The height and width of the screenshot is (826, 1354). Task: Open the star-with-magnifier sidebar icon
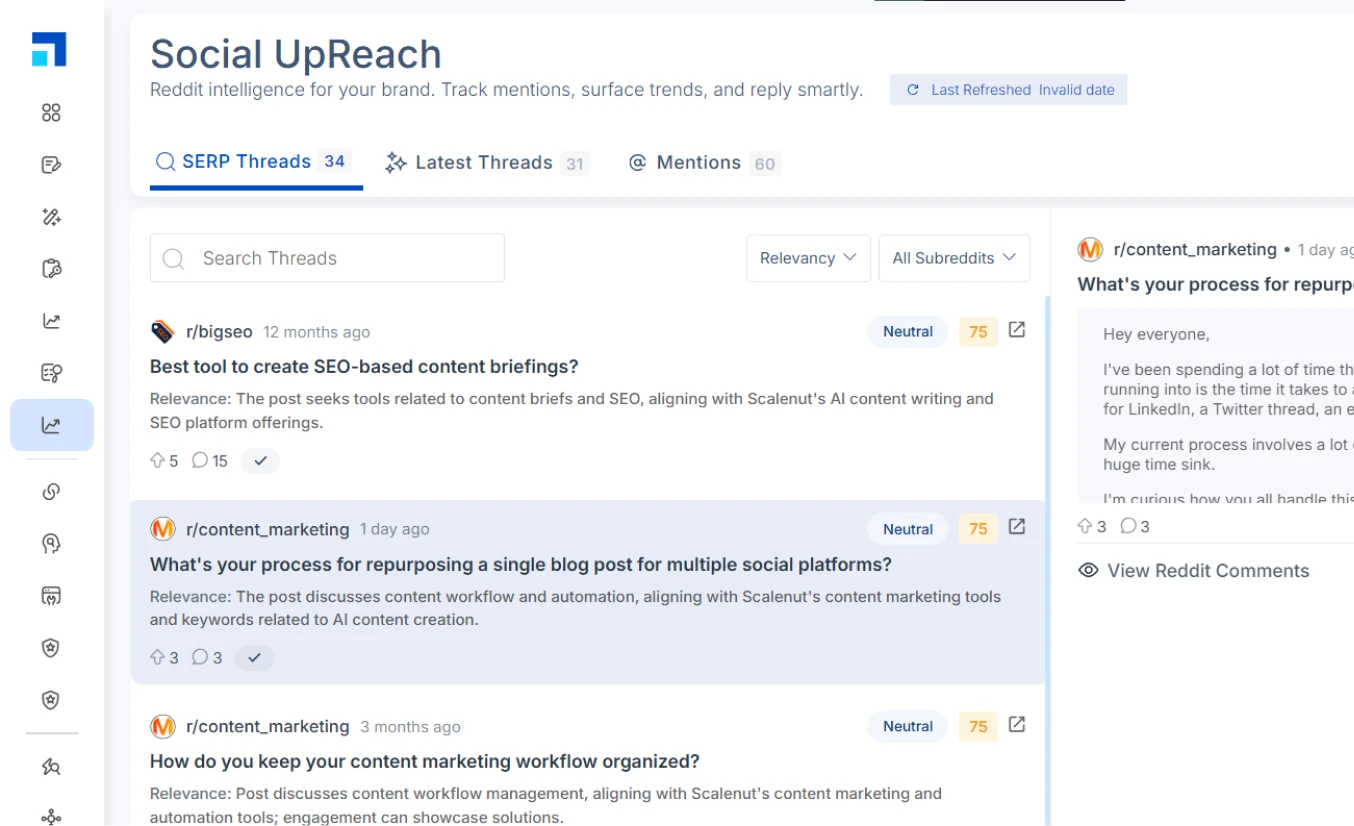[x=51, y=766]
